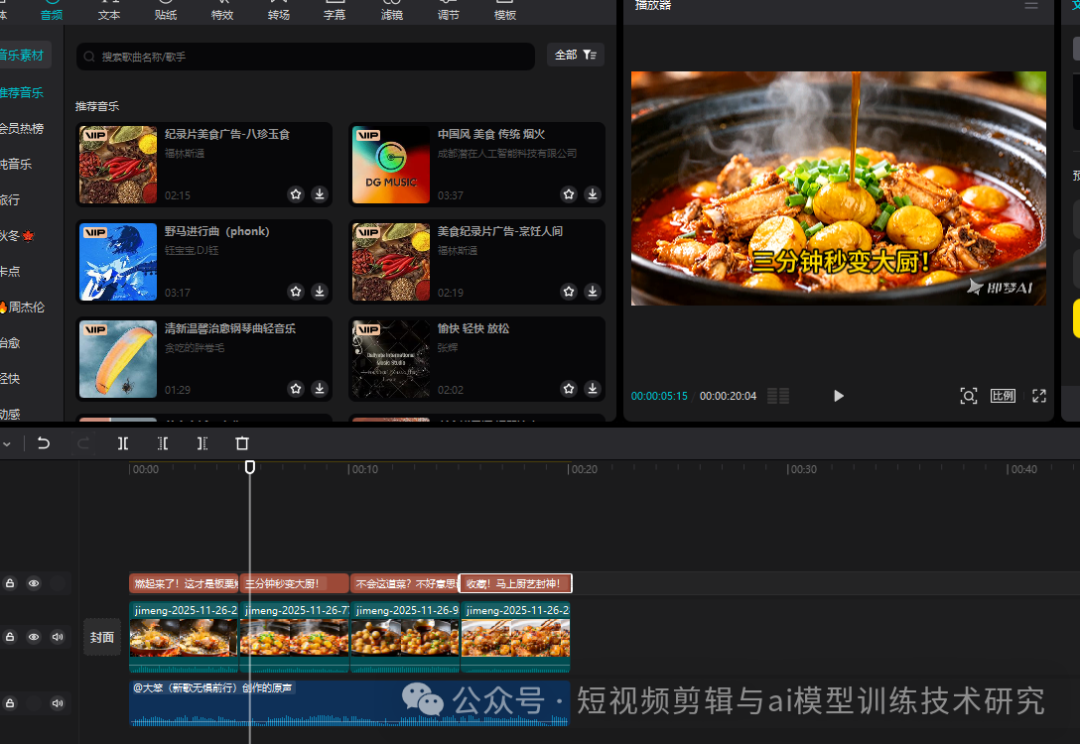Open the 文本 tab

109,10
